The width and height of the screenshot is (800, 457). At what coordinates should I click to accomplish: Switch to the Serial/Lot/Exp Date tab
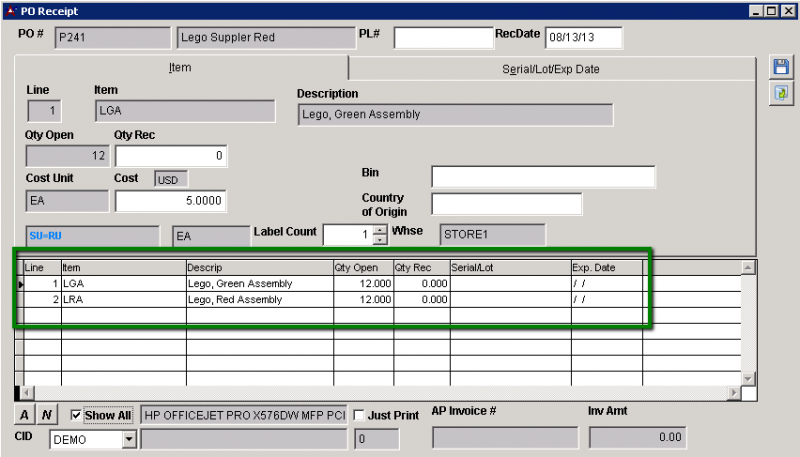point(550,69)
